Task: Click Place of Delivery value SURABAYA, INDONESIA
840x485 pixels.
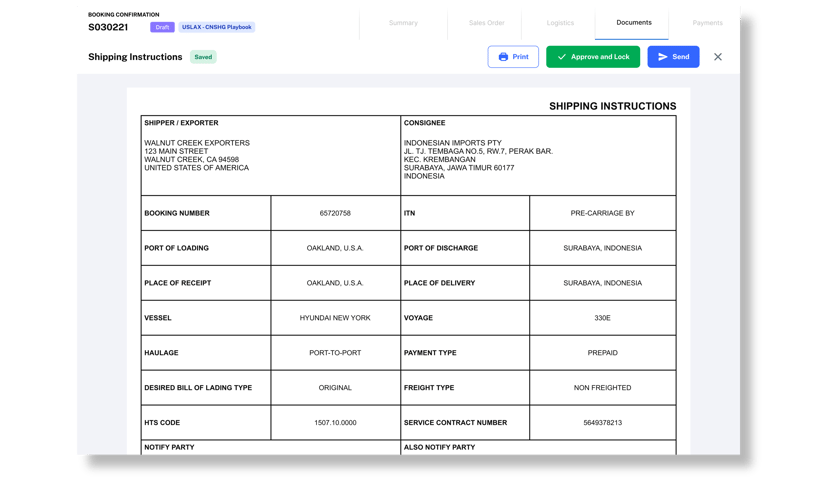Action: pos(602,283)
